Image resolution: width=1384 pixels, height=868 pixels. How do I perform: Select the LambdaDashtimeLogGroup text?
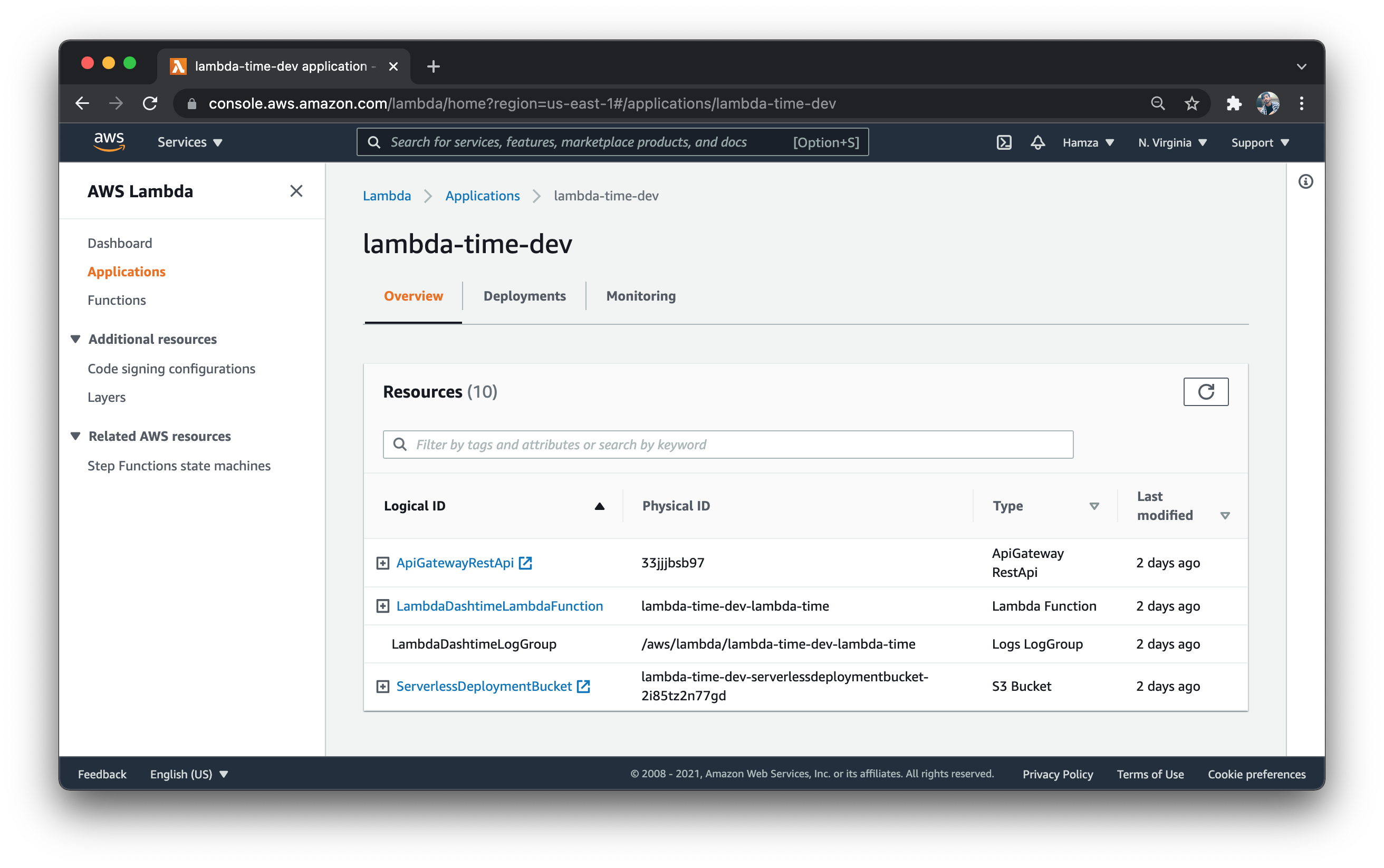pos(474,644)
